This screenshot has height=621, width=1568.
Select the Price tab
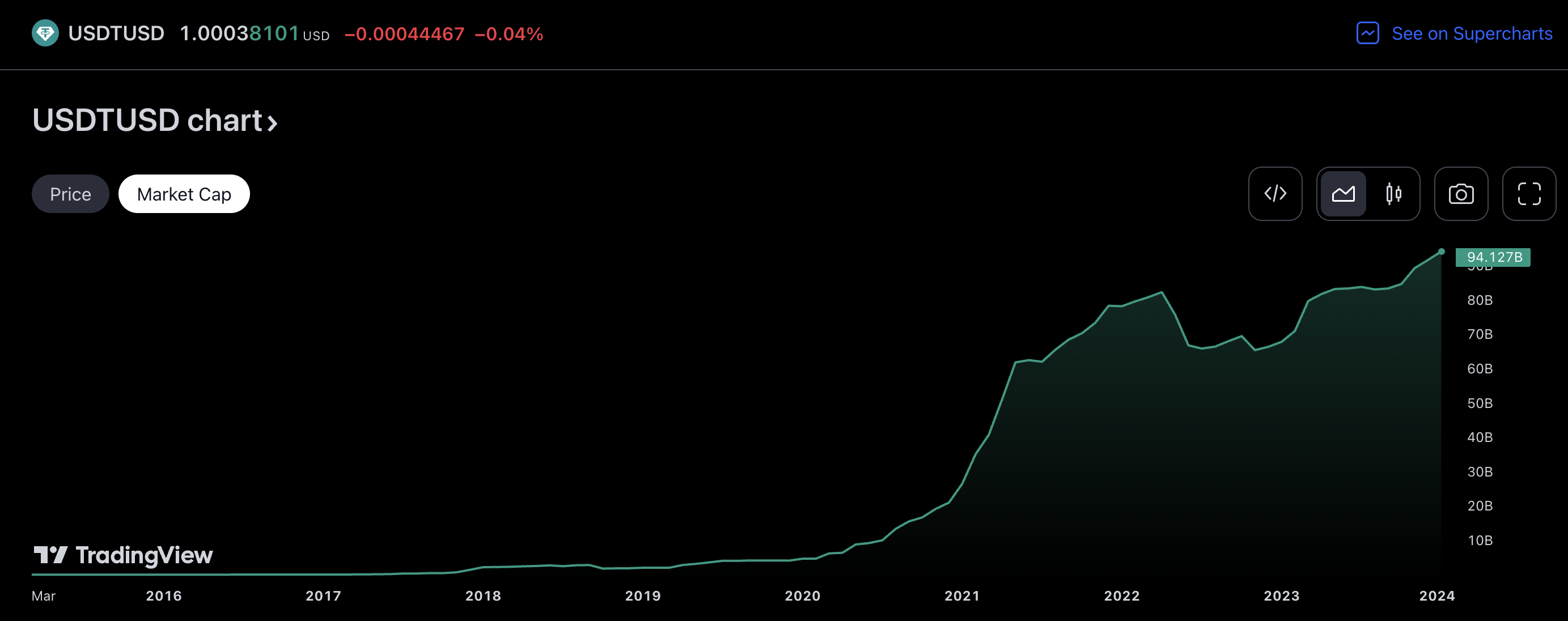[71, 194]
